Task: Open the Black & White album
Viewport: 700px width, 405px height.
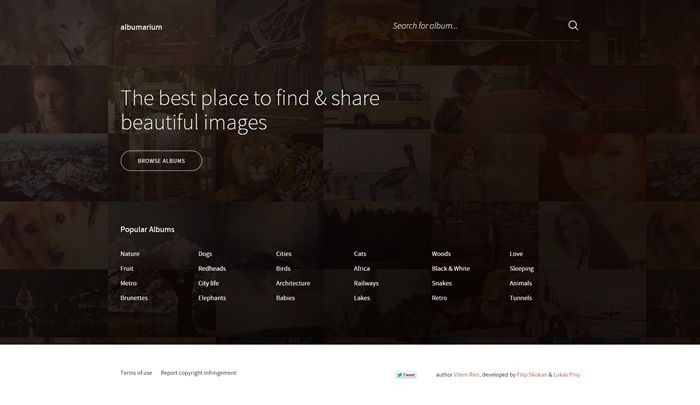Action: click(450, 269)
